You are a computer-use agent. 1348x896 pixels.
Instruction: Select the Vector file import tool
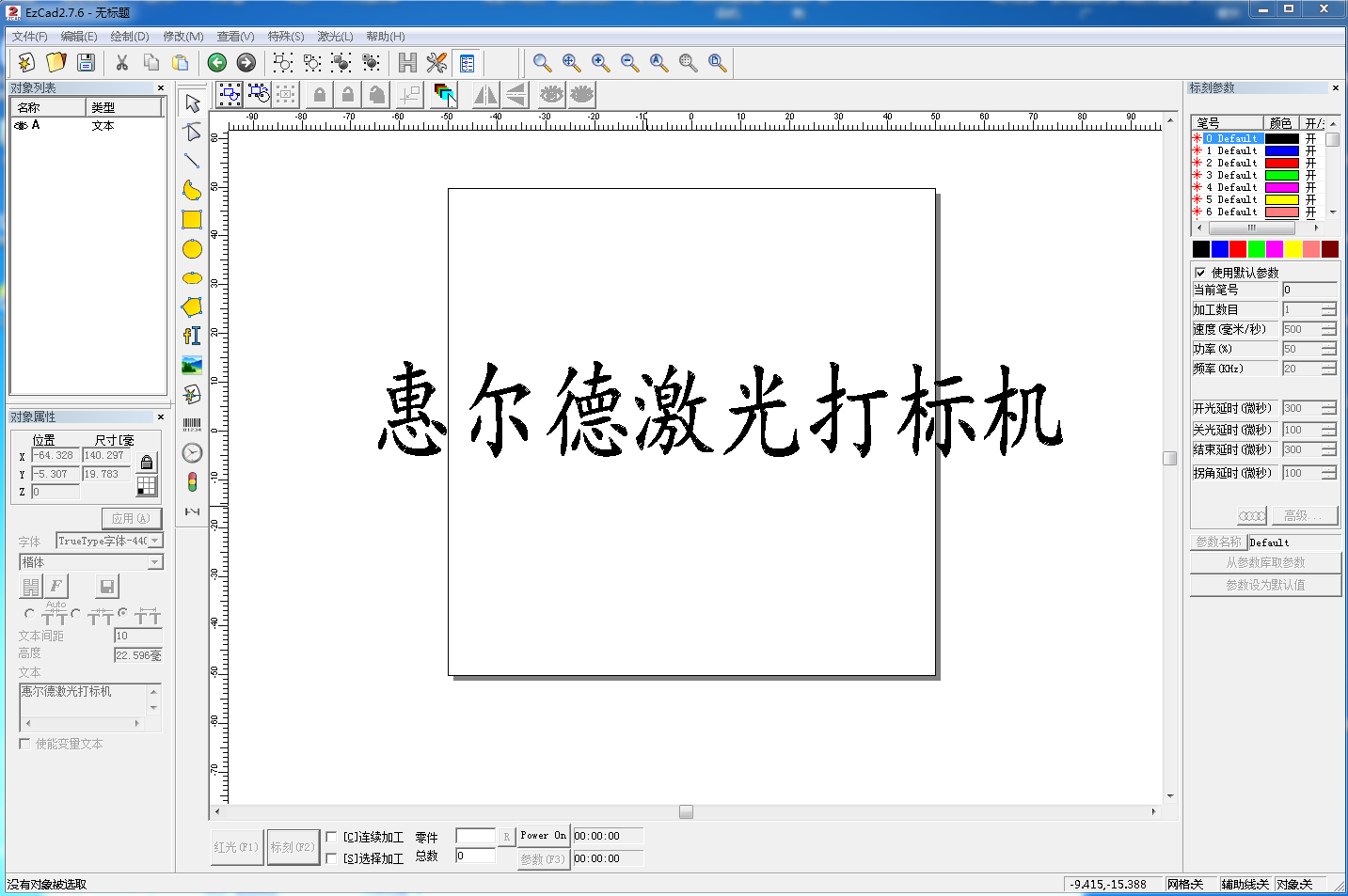[x=192, y=394]
